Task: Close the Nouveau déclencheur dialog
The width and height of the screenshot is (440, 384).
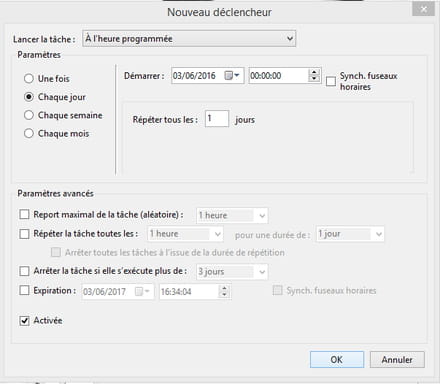Action: [423, 9]
